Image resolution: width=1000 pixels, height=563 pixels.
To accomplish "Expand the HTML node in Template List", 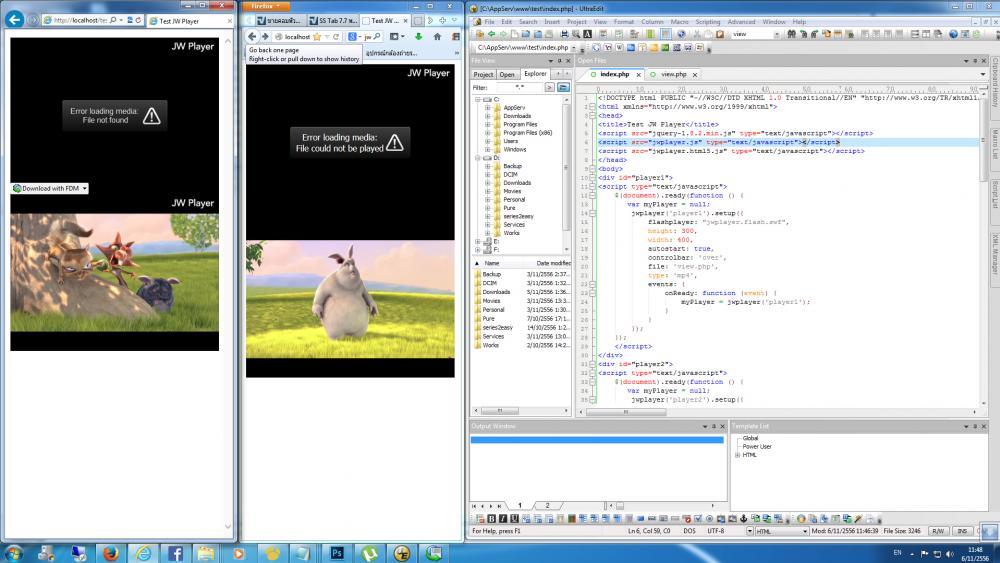I will pyautogui.click(x=737, y=456).
